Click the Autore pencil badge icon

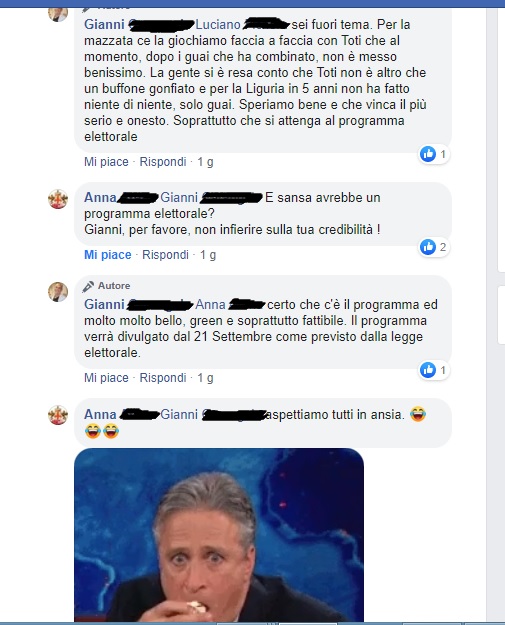pyautogui.click(x=88, y=286)
